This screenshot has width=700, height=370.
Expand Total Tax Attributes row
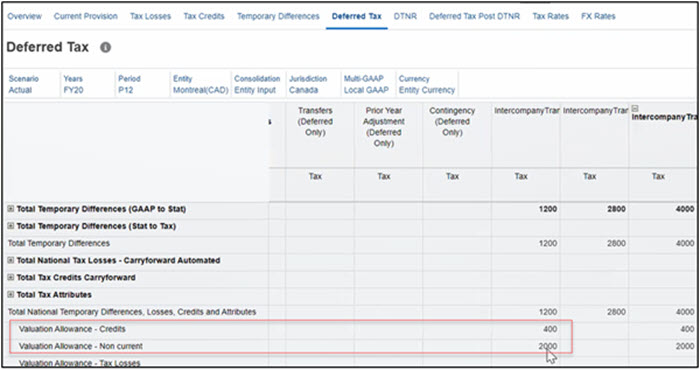tap(11, 295)
